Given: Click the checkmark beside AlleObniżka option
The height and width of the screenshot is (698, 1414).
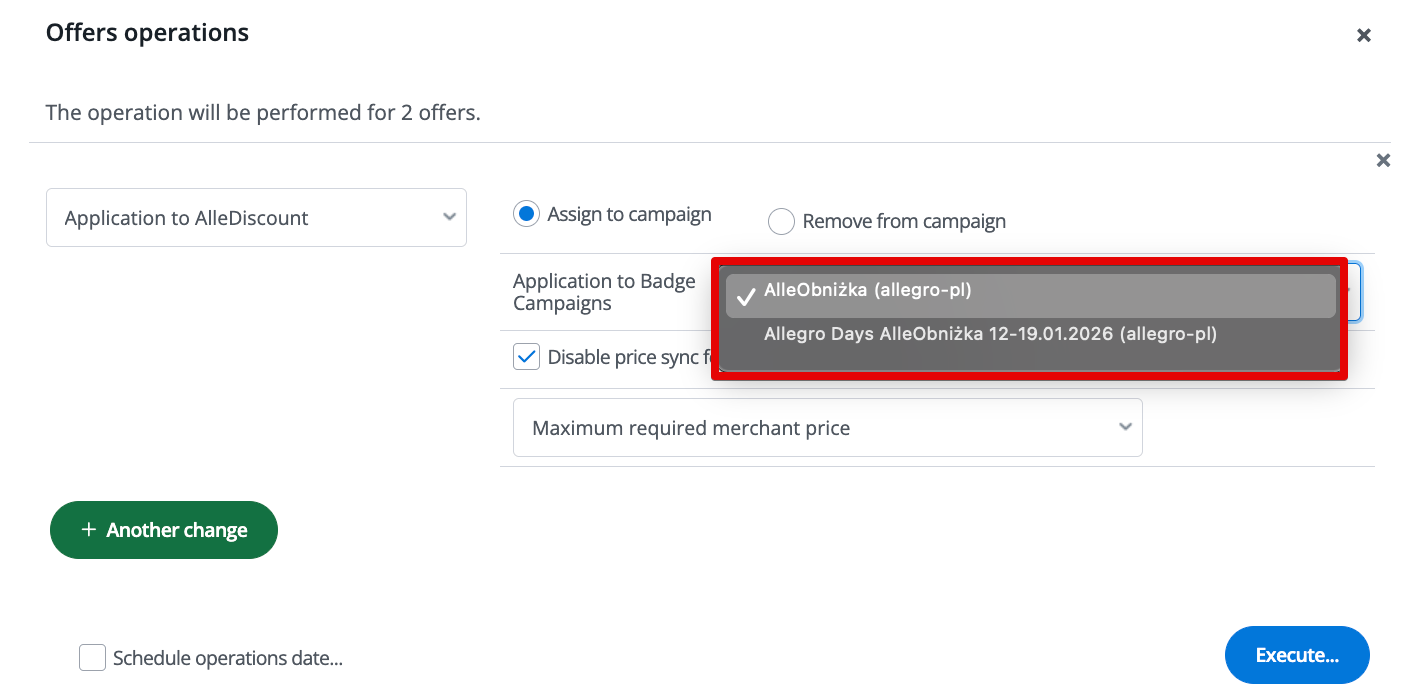Looking at the screenshot, I should click(745, 297).
